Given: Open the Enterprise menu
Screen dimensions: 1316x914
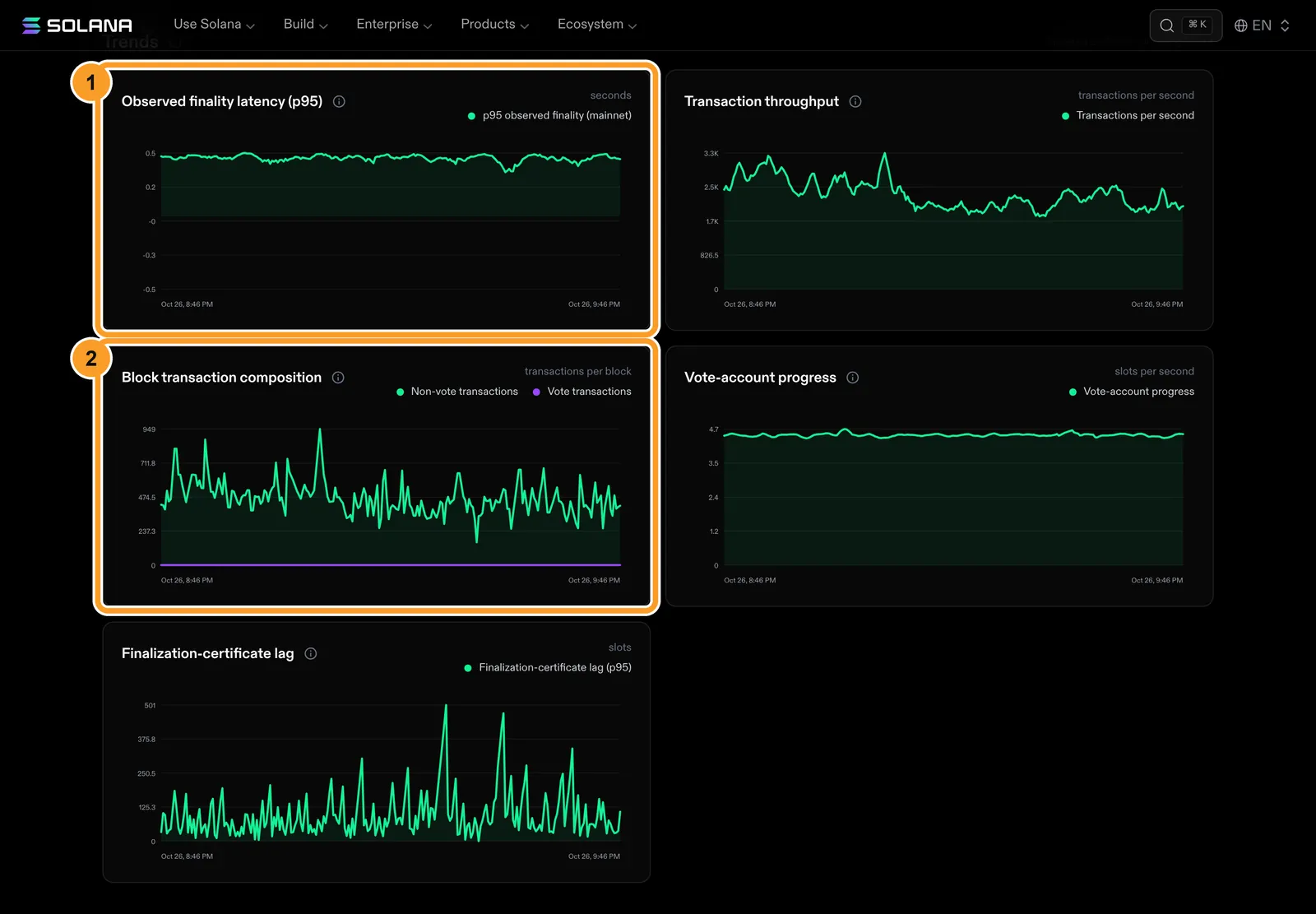Looking at the screenshot, I should [394, 25].
